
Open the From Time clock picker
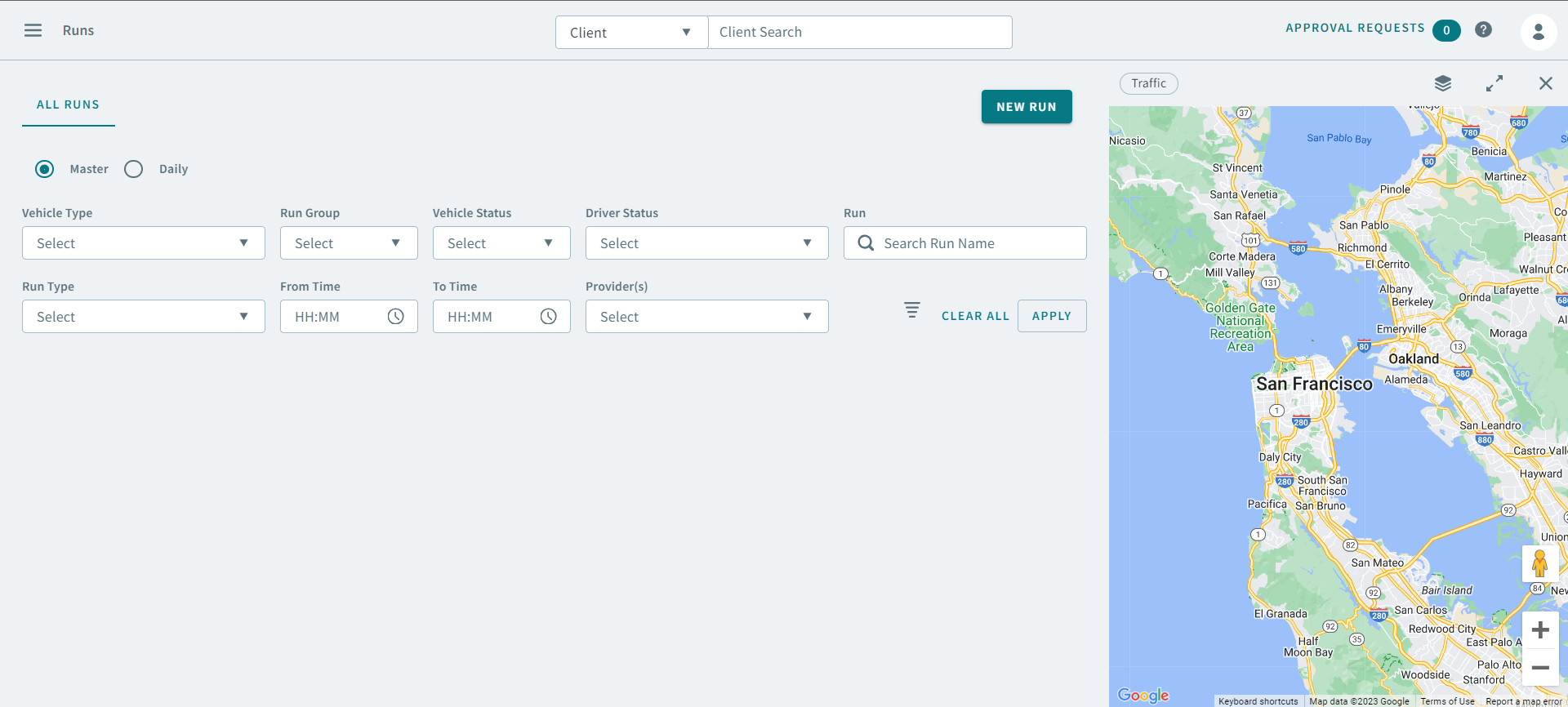coord(395,317)
